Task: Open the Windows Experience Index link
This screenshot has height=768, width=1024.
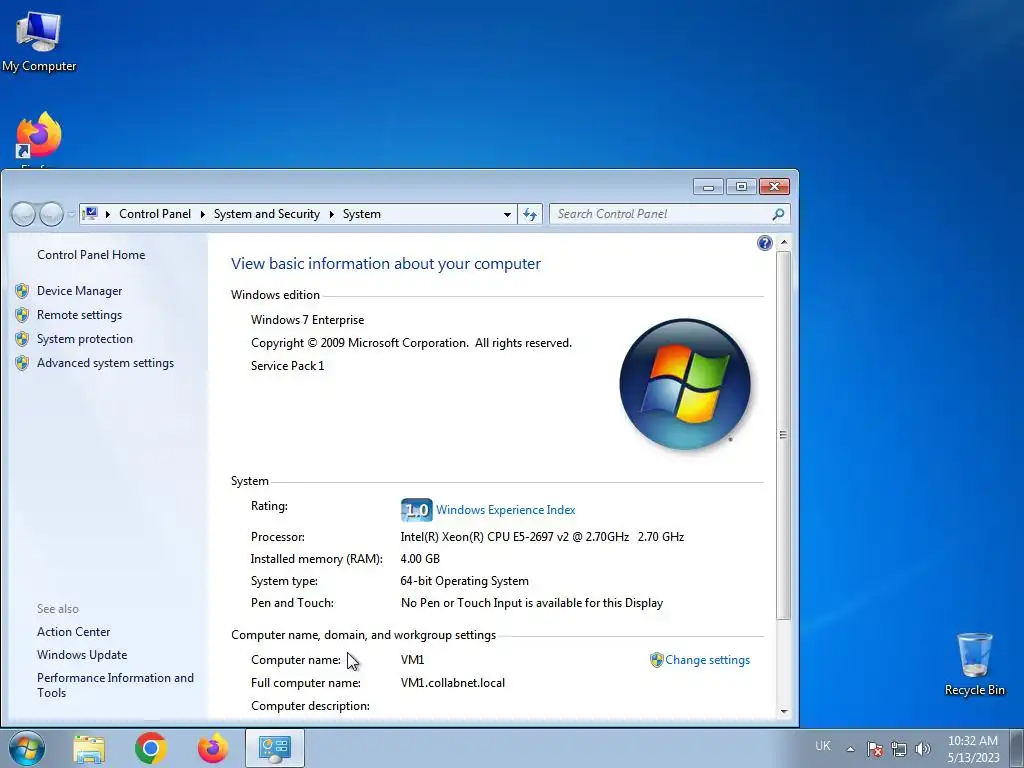Action: [505, 510]
